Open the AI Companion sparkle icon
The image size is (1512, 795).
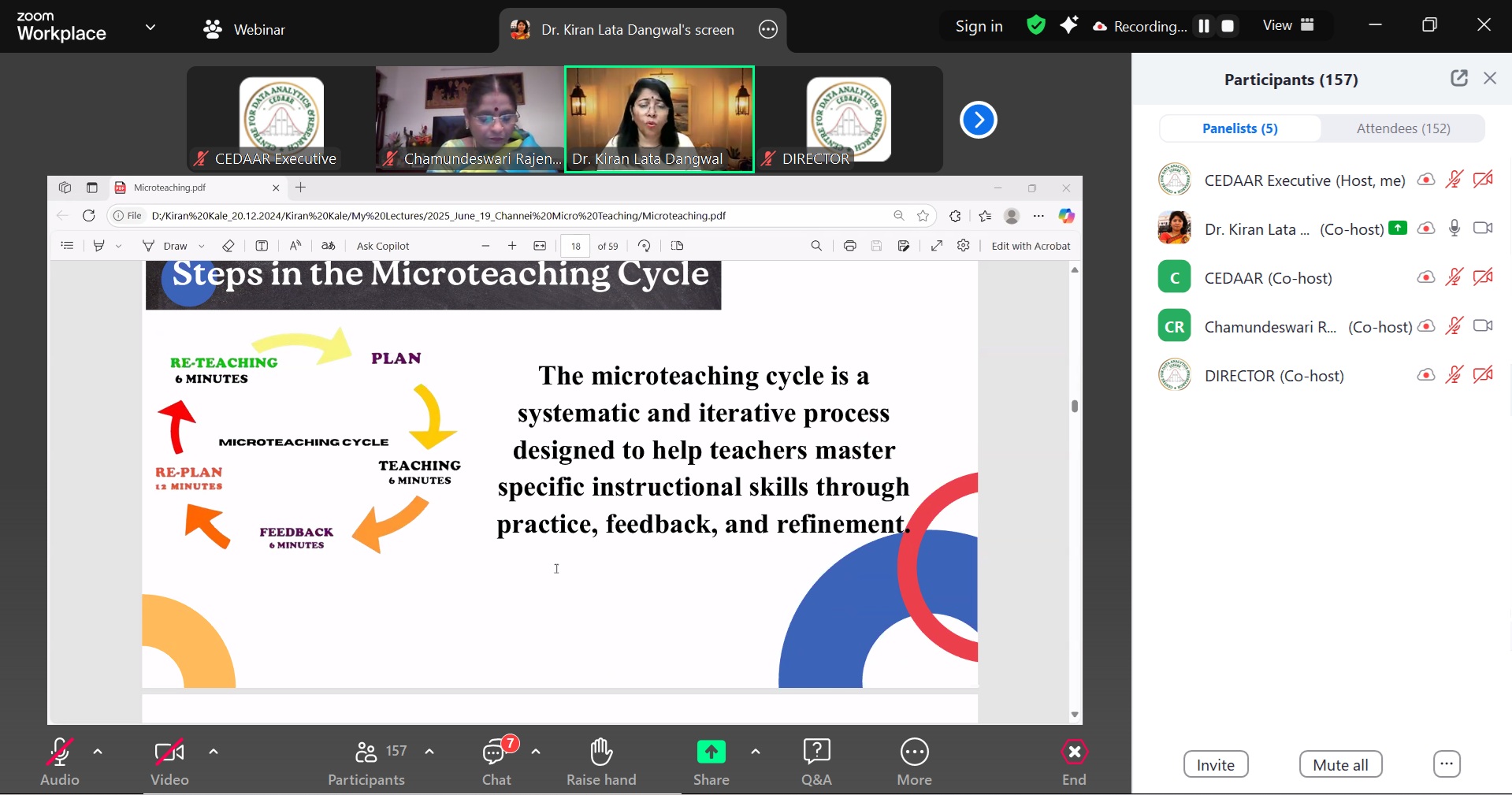coord(1068,26)
